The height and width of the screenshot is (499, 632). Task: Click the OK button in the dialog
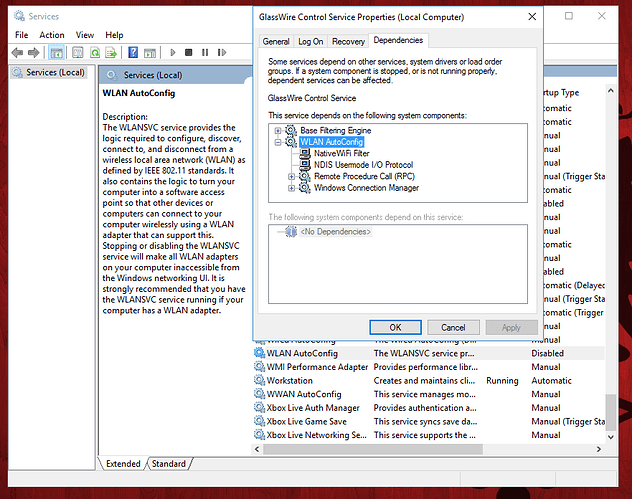click(x=395, y=327)
